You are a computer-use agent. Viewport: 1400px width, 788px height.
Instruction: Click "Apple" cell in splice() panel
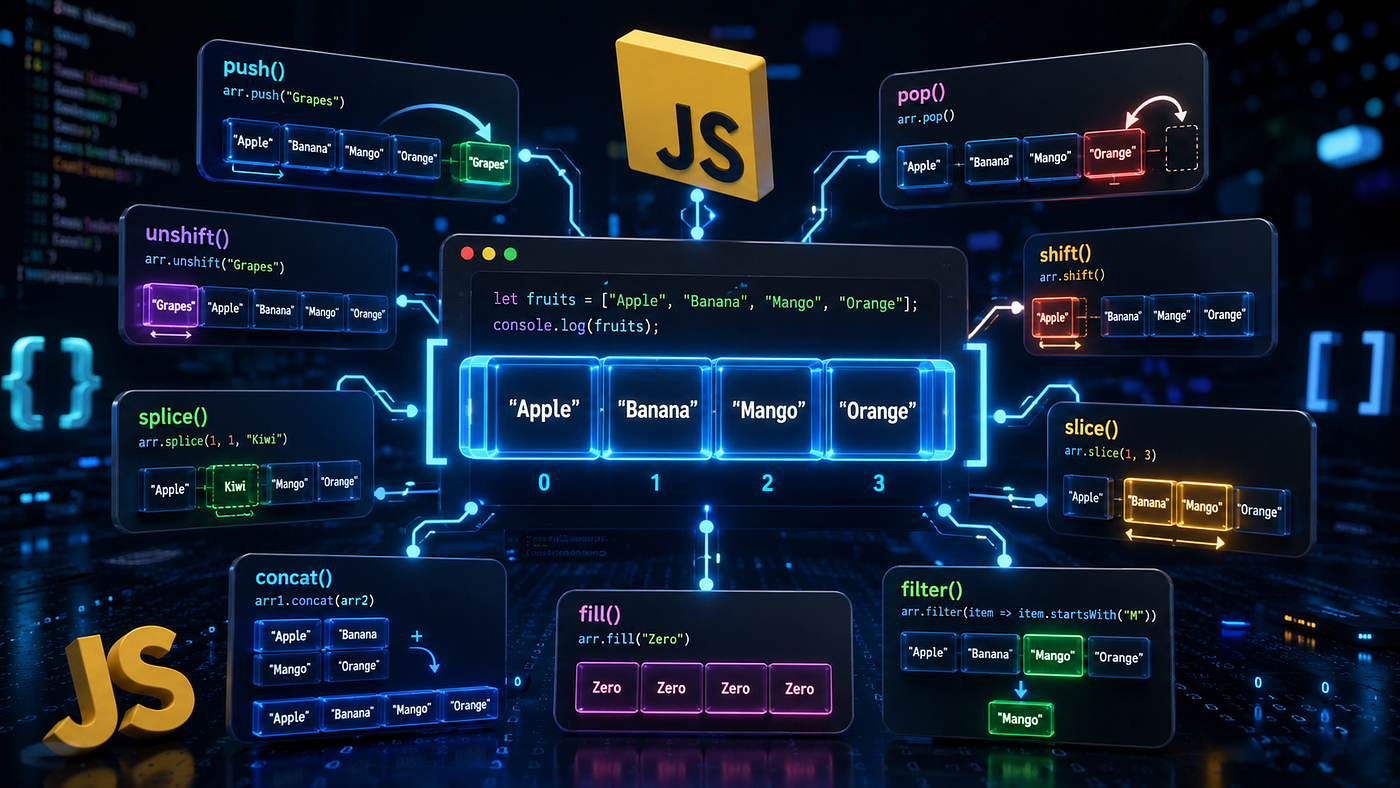170,490
